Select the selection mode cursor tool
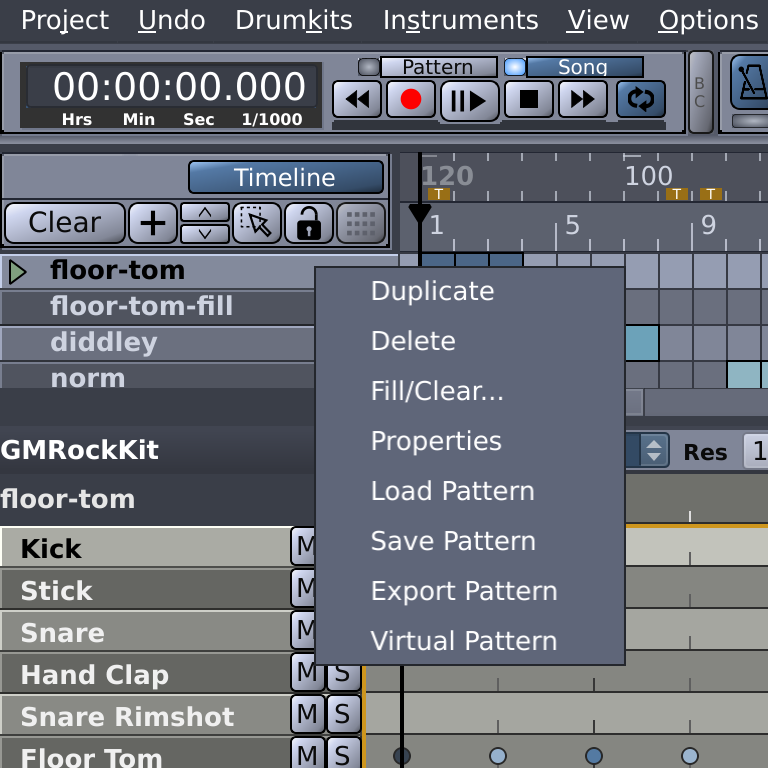768x768 pixels. pos(257,223)
